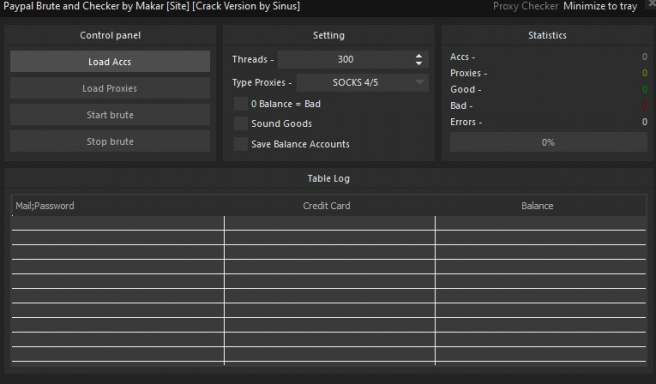
Task: Click the Load Accs button
Action: (110, 61)
